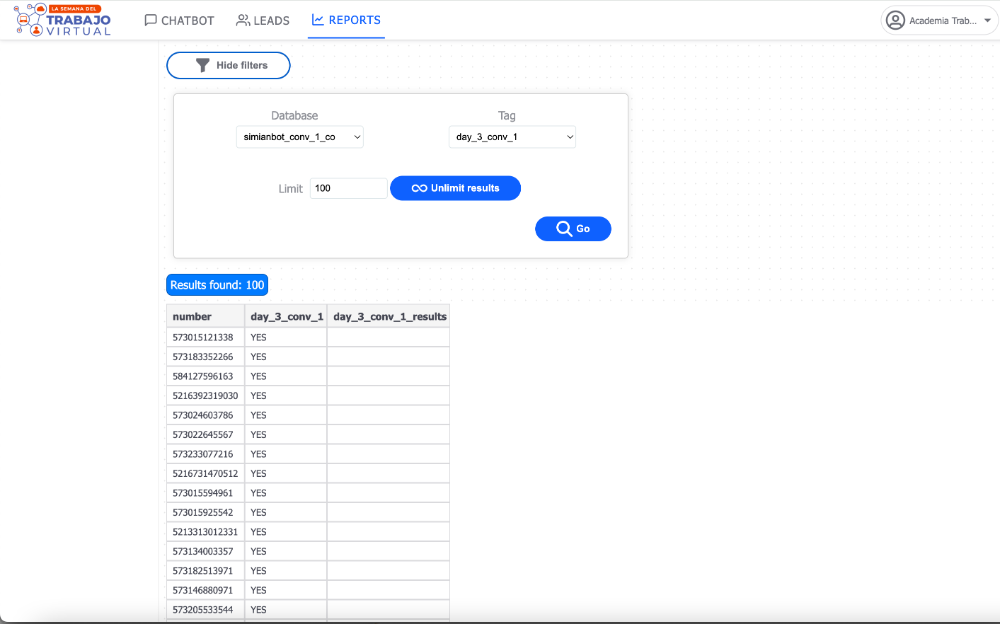1000x624 pixels.
Task: Click YES in the 573205533544 row
Action: tap(258, 609)
